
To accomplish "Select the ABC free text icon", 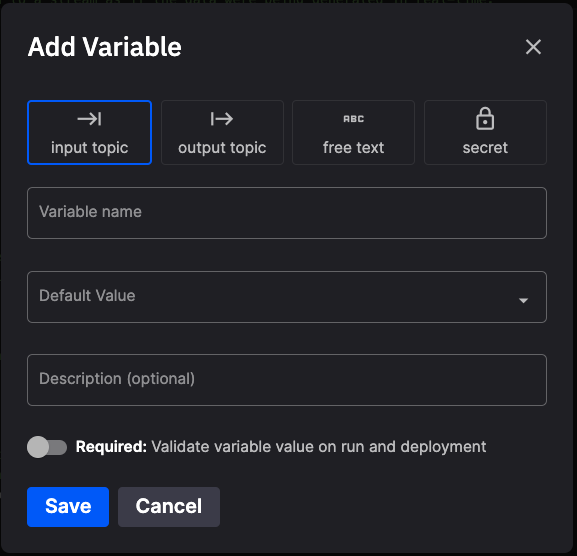I will point(353,119).
